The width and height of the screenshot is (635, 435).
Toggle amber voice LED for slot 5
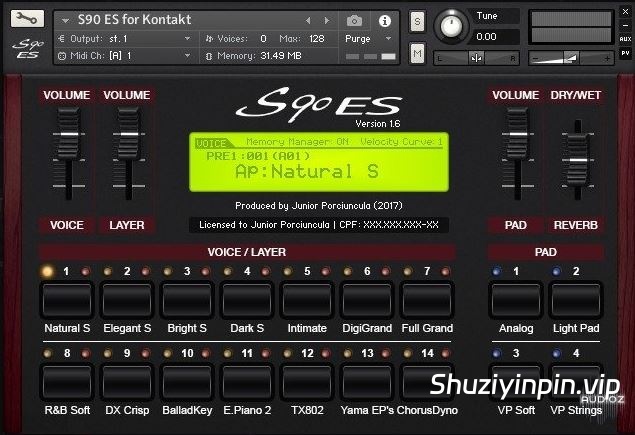pyautogui.click(x=287, y=271)
